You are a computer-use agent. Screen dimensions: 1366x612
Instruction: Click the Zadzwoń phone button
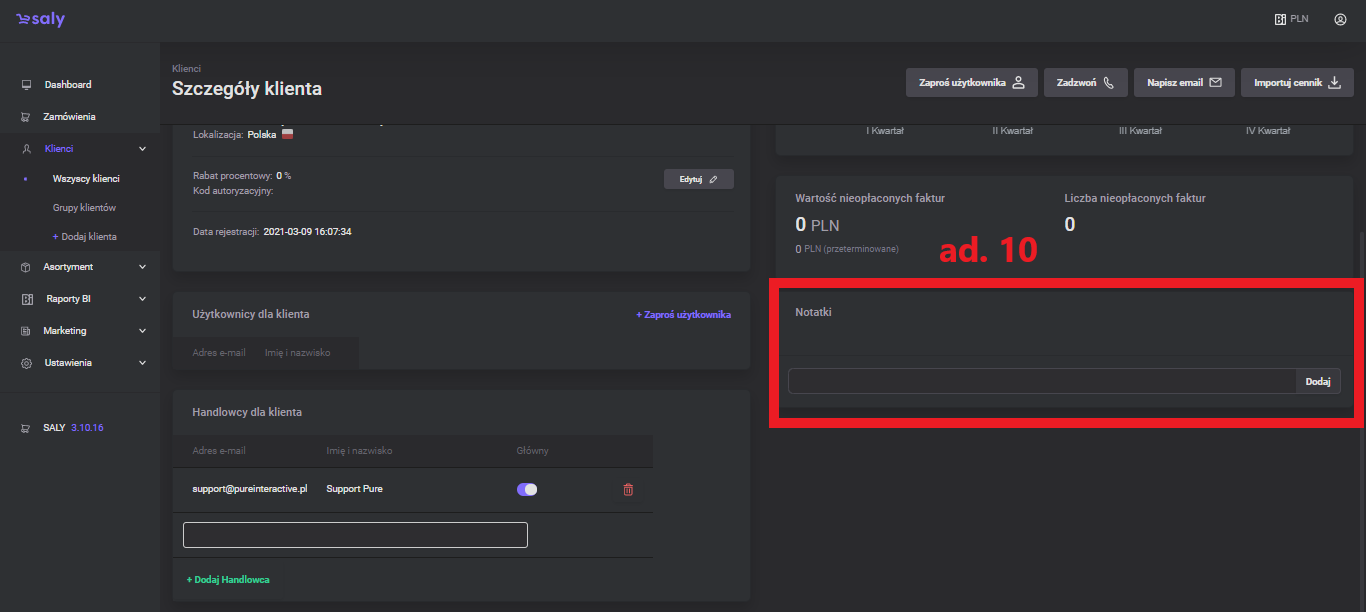click(x=1086, y=83)
